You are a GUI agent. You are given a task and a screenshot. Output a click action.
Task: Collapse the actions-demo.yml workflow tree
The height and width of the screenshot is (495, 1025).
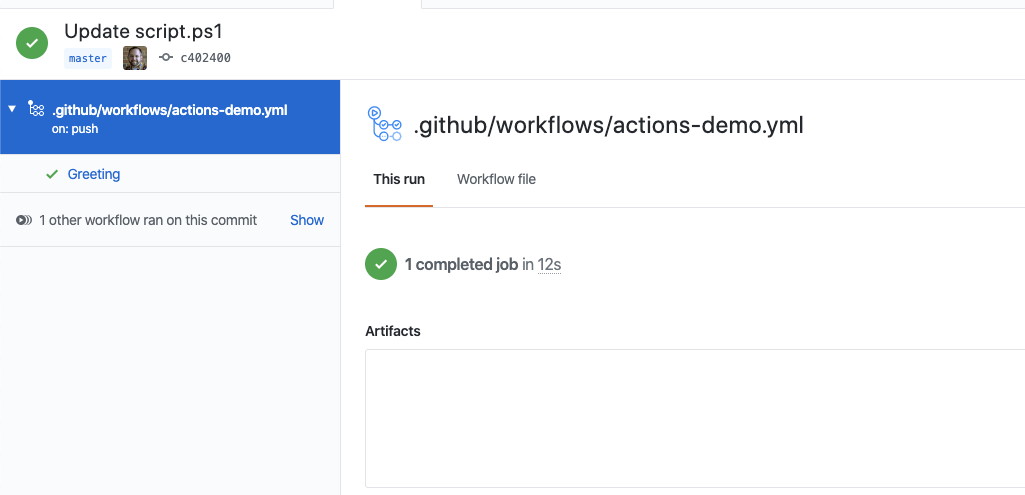(x=12, y=109)
